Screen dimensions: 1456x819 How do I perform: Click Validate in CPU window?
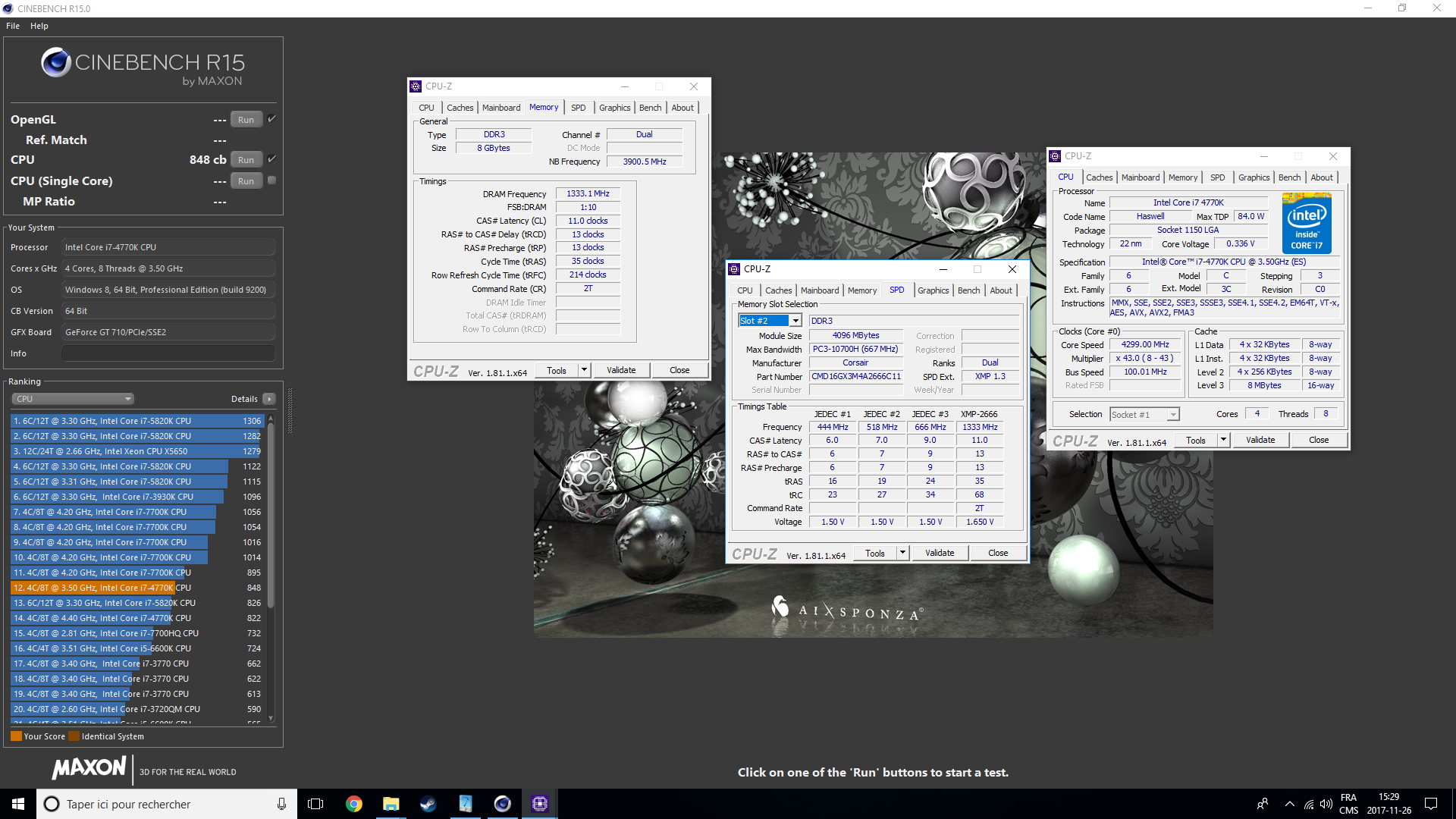click(x=1260, y=440)
